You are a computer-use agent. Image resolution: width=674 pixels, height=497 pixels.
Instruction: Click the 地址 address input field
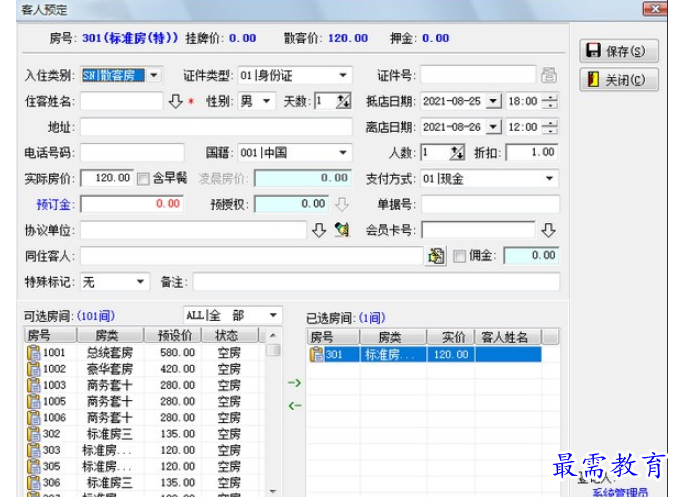(x=215, y=127)
